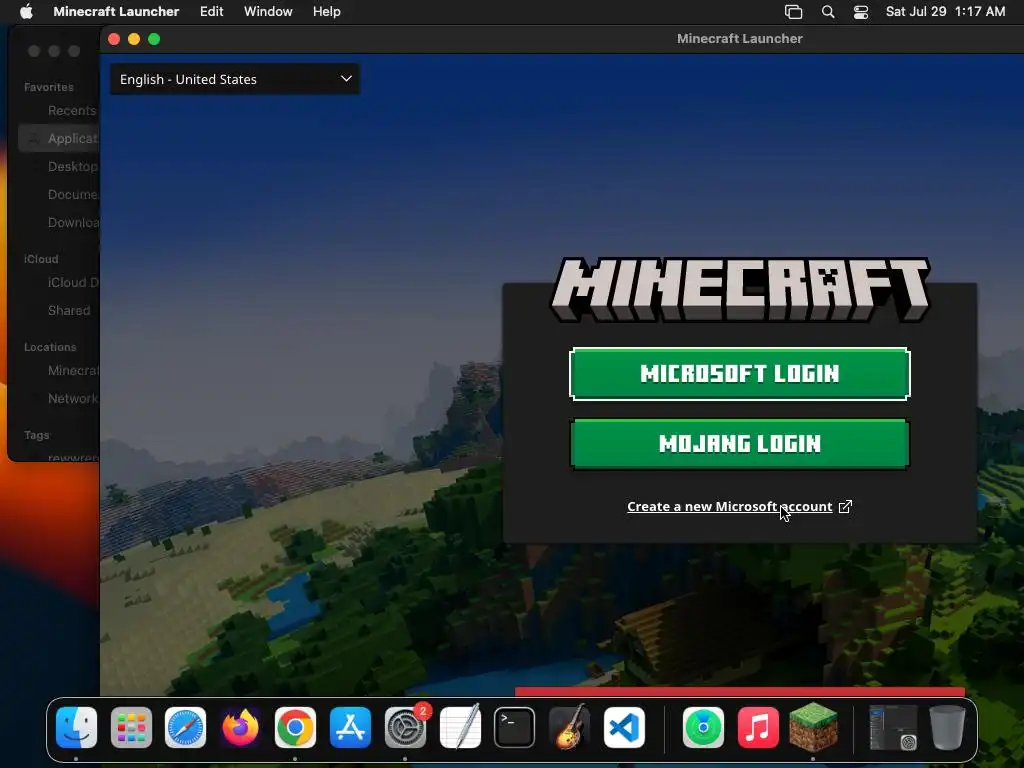Open the recent screenshot stack in dock
The image size is (1024, 768).
click(893, 728)
